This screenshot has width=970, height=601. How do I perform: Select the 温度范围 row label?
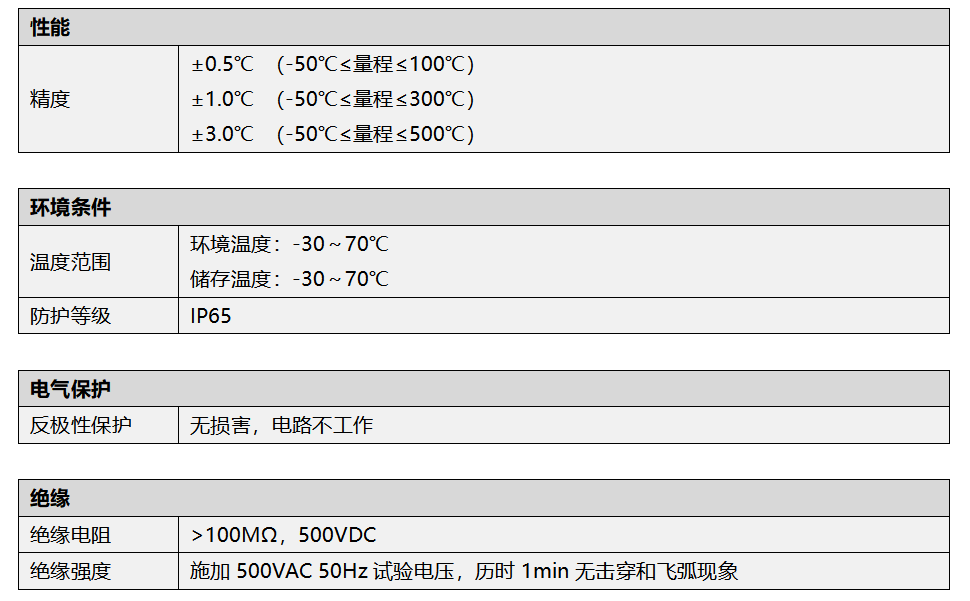tap(71, 262)
